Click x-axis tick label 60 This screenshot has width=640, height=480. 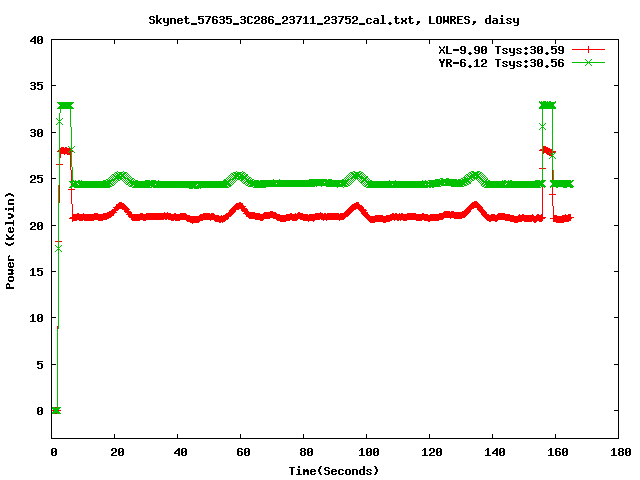243,452
